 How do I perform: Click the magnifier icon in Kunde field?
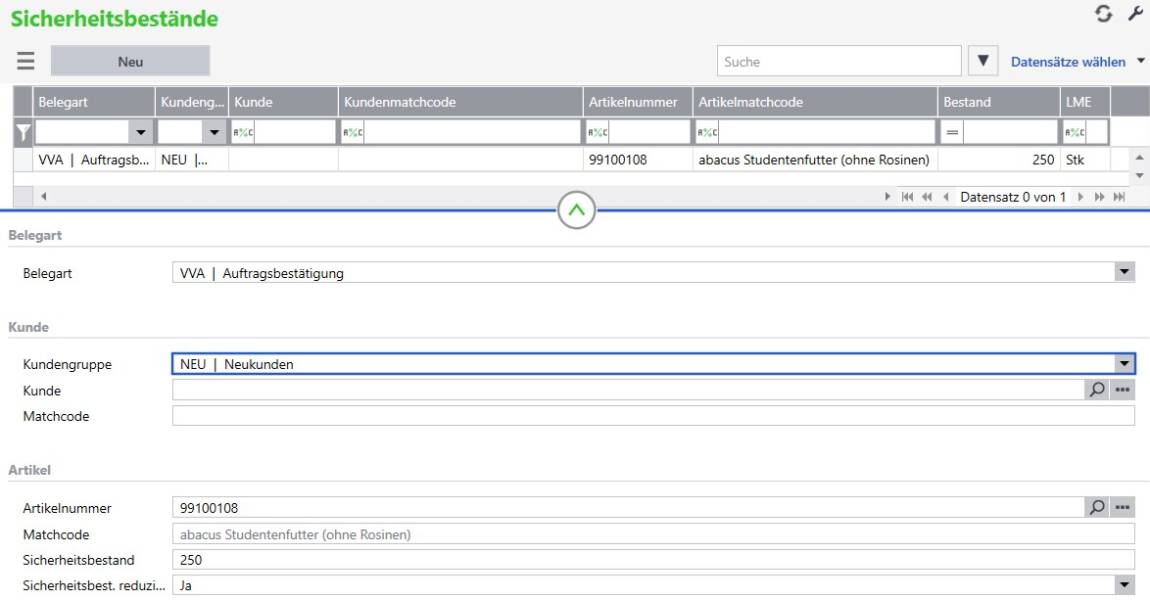coord(1097,390)
